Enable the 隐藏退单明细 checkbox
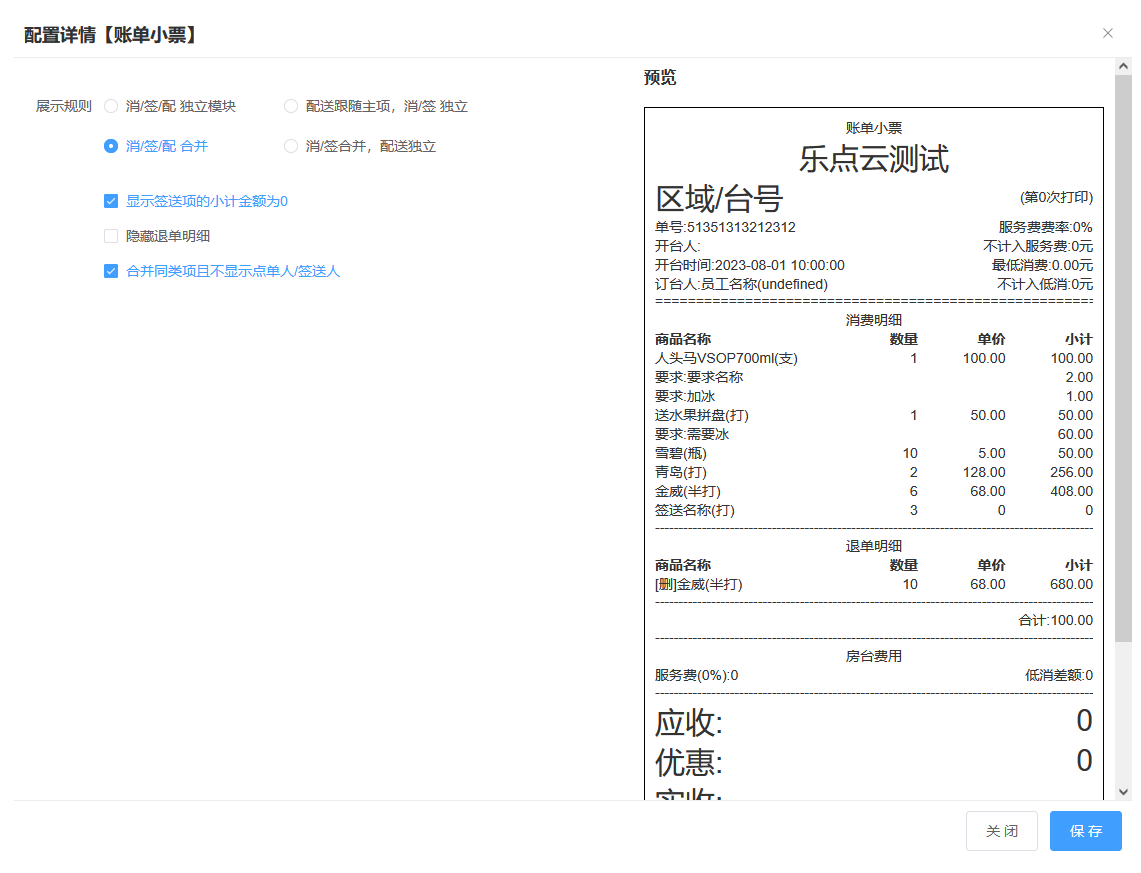This screenshot has width=1141, height=873. click(111, 236)
